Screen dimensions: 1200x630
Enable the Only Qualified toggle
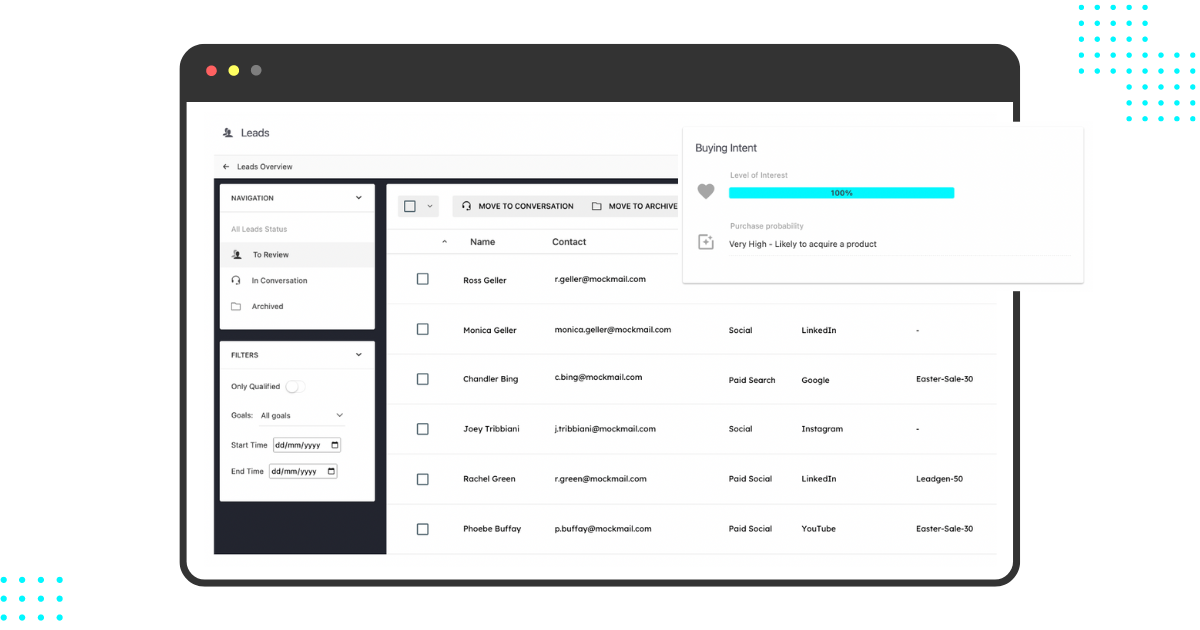click(x=294, y=386)
